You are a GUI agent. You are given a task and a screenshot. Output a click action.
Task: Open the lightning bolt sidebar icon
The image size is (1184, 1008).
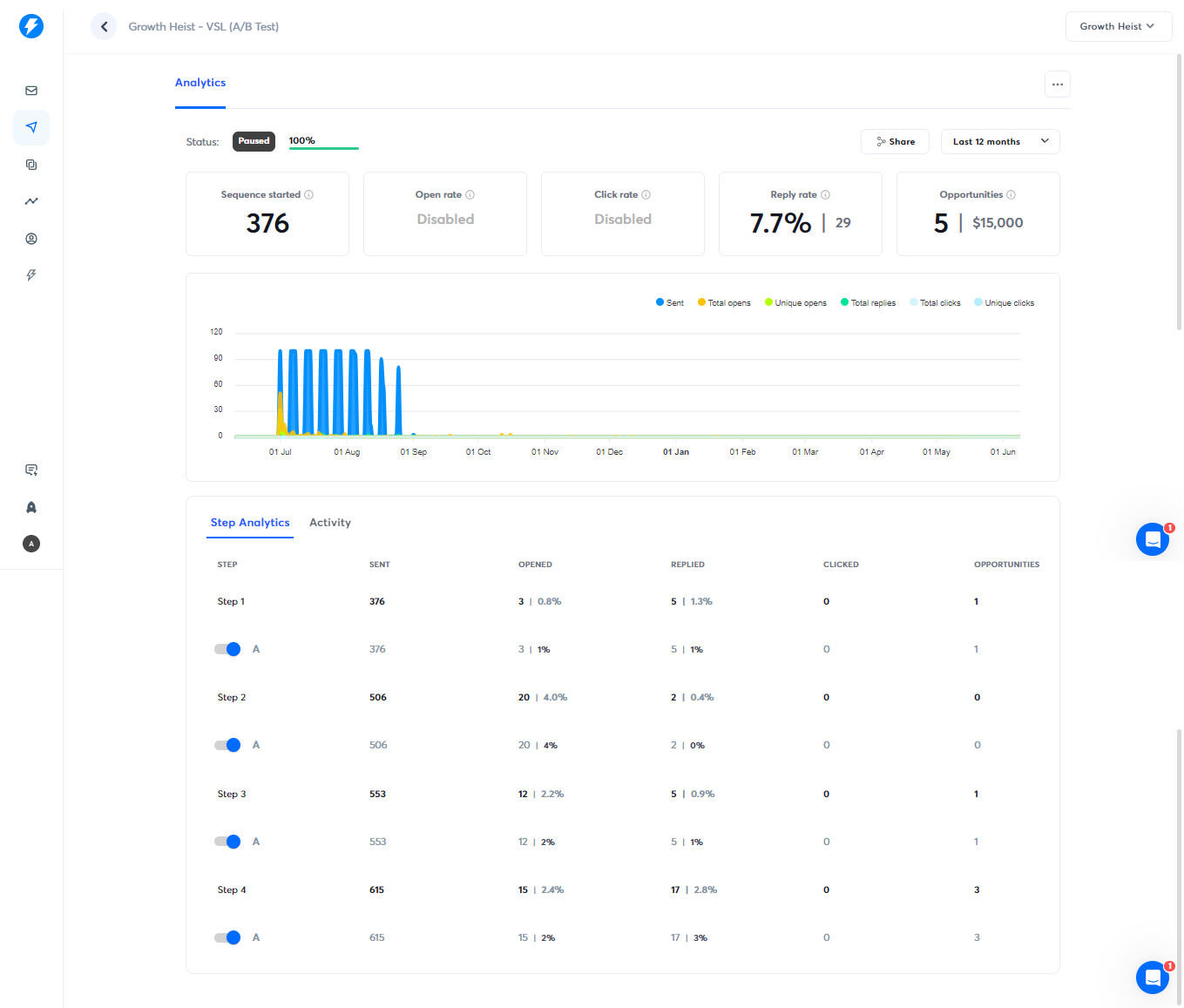pyautogui.click(x=31, y=275)
